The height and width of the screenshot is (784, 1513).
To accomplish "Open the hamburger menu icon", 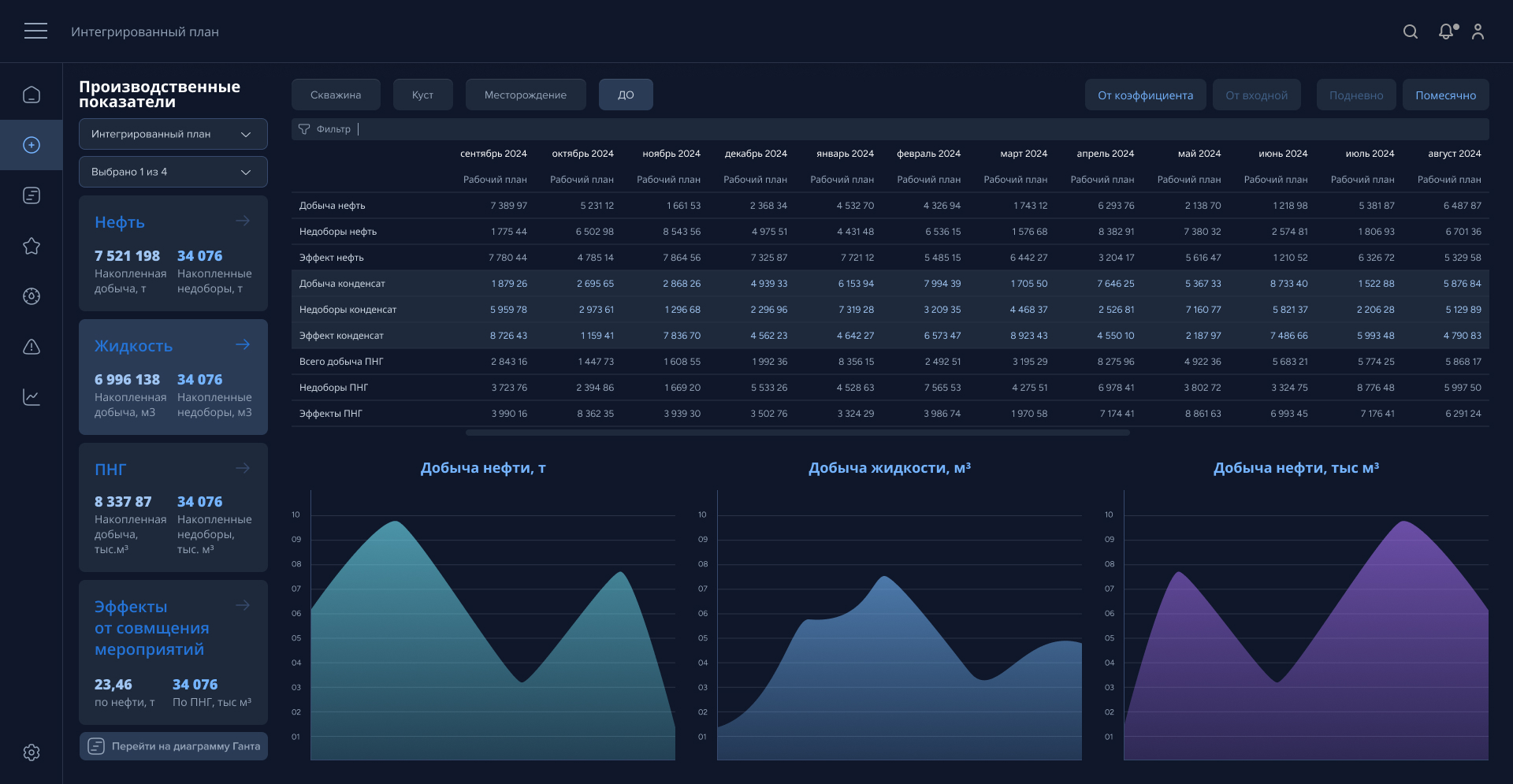I will tap(35, 31).
